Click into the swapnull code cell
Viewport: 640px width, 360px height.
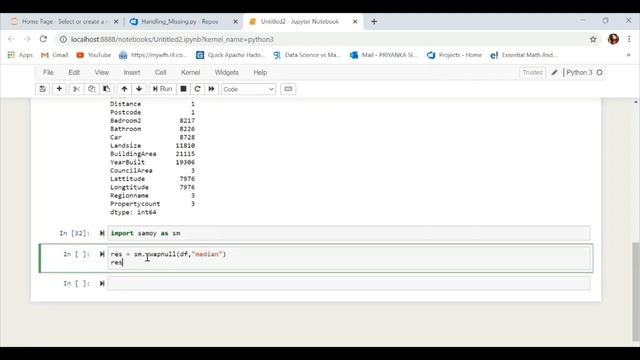349,258
